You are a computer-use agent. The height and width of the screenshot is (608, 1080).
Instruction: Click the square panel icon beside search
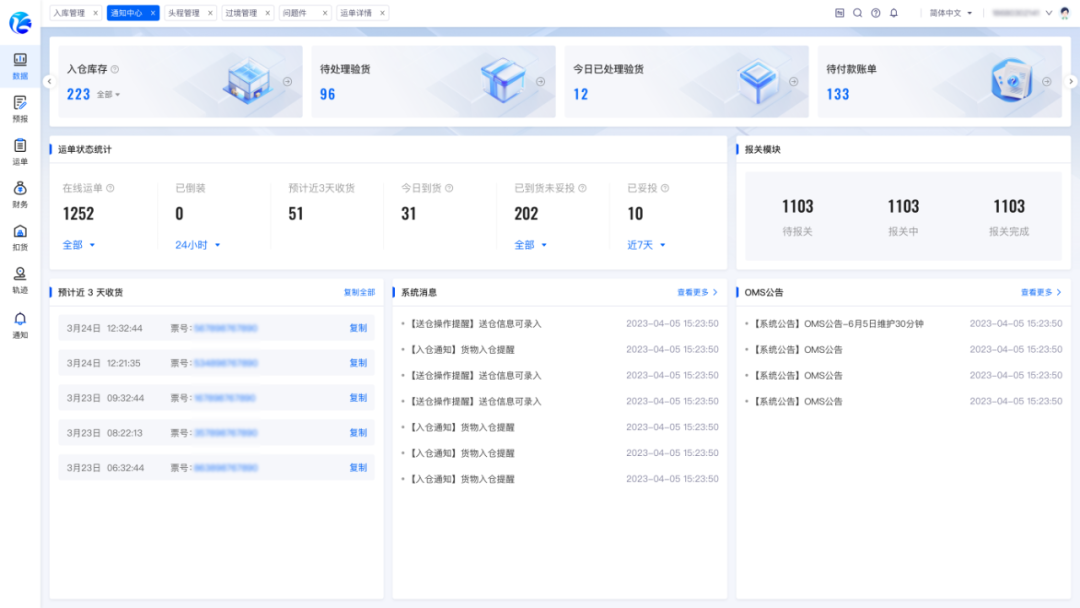pos(840,12)
